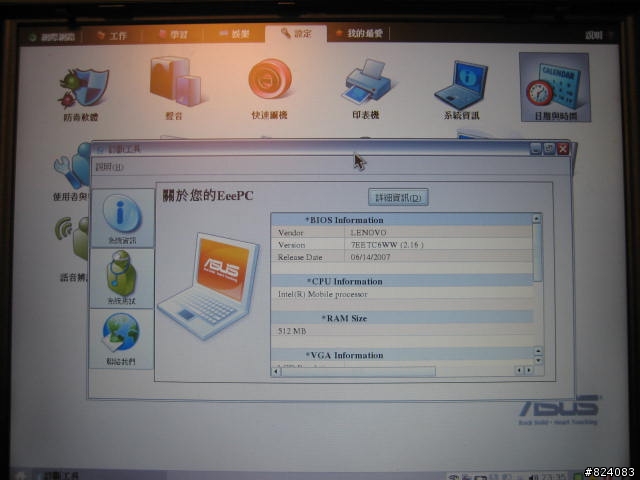Select the 系統測試 doctor sidebar icon
640x480 pixels.
tap(121, 278)
